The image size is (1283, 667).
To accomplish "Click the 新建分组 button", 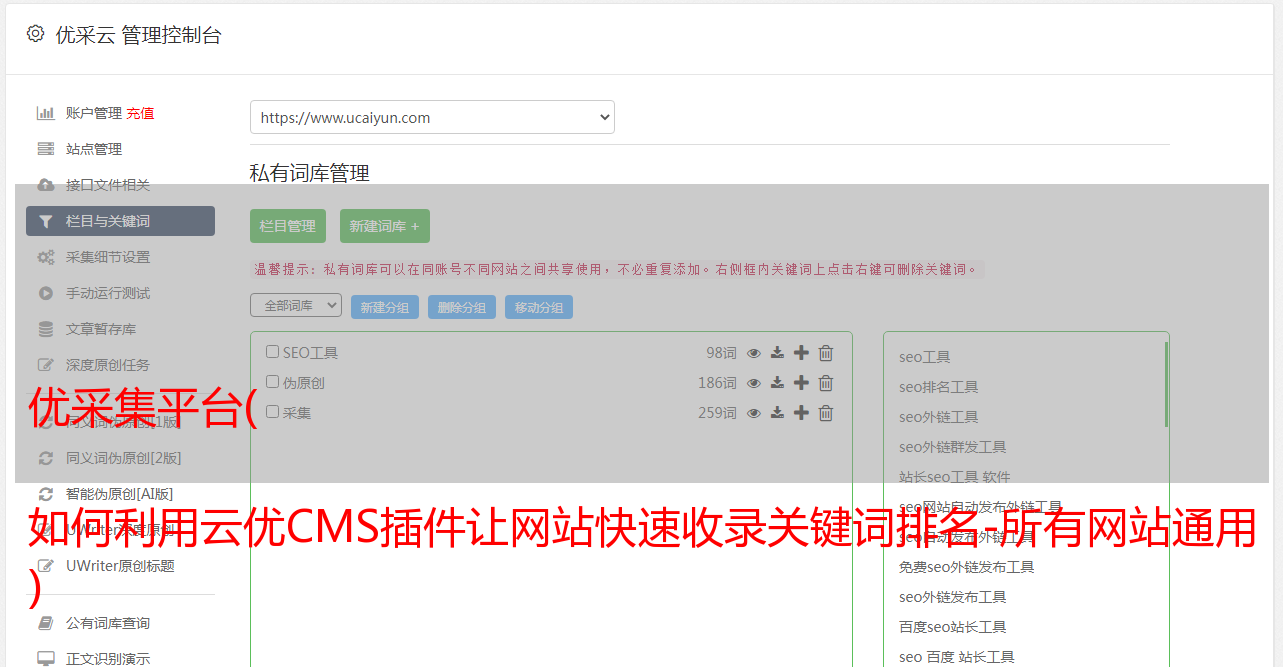I will pyautogui.click(x=385, y=307).
